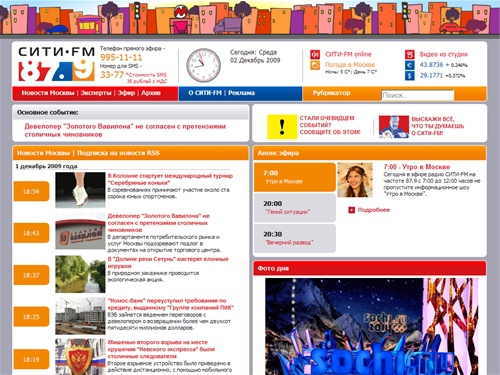Click the 18:19 time button
Viewport: 500px width, 375px height.
[x=31, y=359]
